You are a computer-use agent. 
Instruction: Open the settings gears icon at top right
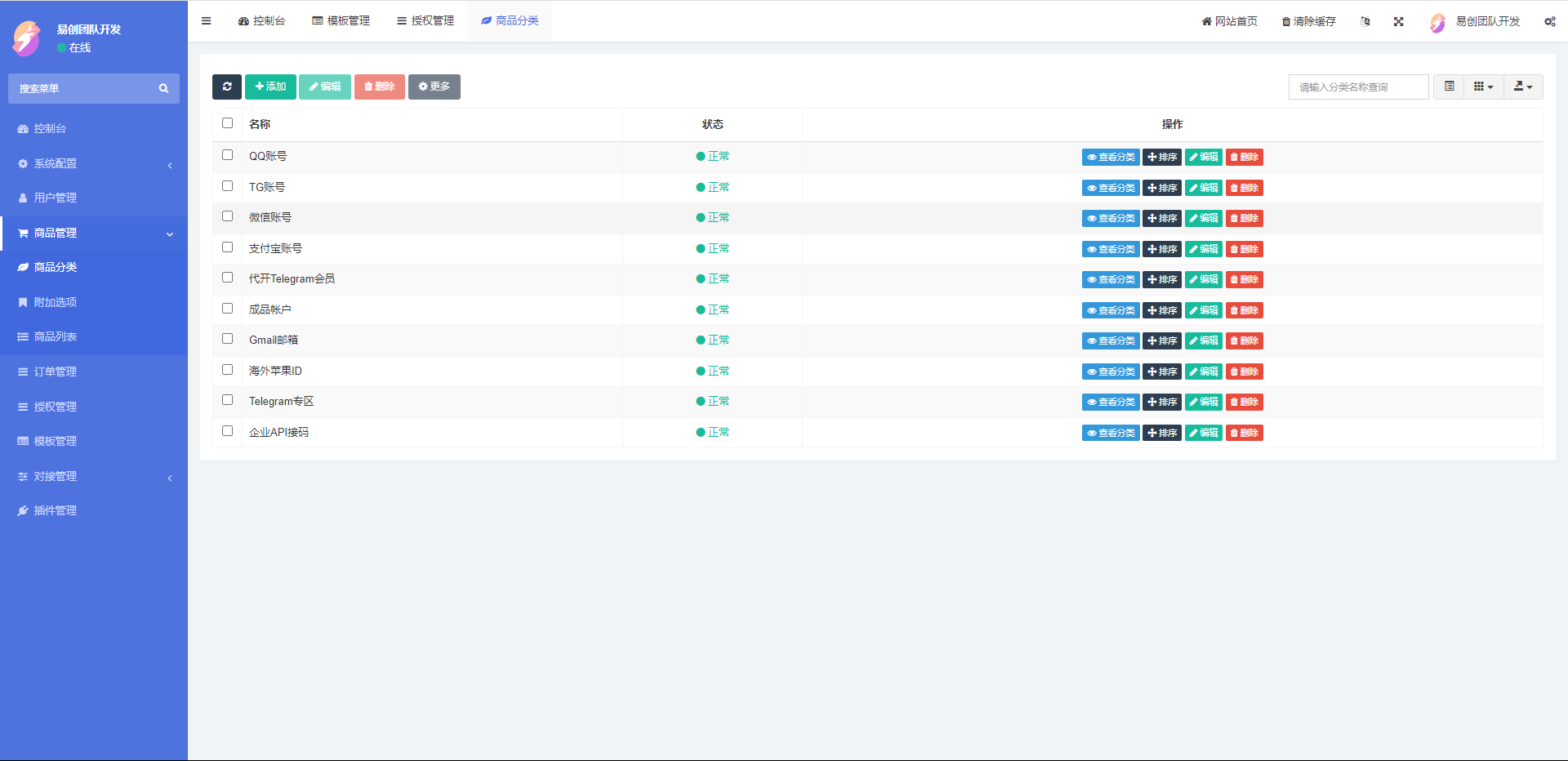[x=1549, y=21]
